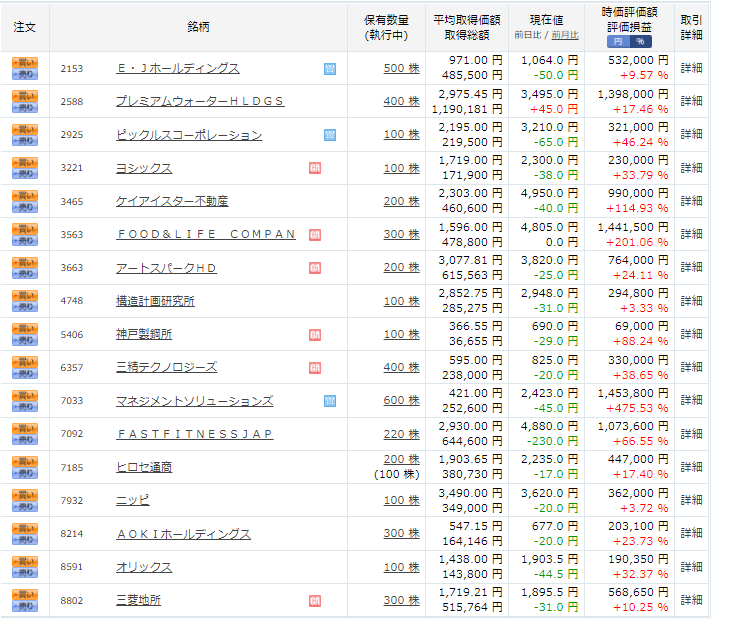Click red badge icon next to アートスパークHD
This screenshot has width=731, height=619.
click(315, 268)
